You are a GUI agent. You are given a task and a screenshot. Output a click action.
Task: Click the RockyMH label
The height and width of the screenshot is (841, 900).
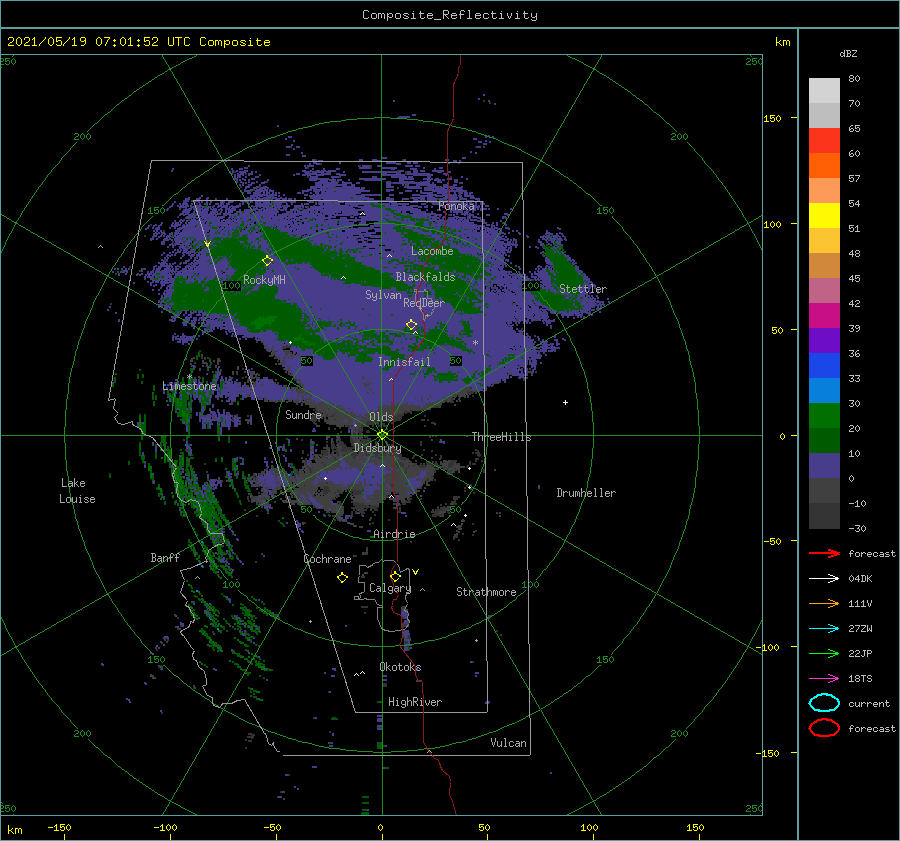(264, 280)
